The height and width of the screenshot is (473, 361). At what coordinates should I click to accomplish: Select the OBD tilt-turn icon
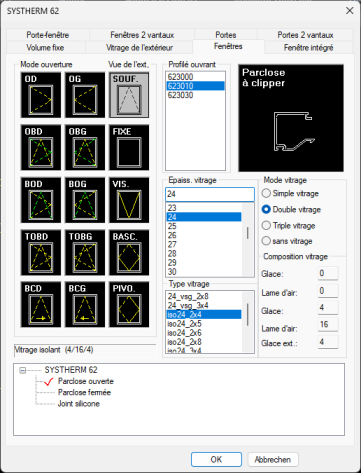pyautogui.click(x=41, y=147)
